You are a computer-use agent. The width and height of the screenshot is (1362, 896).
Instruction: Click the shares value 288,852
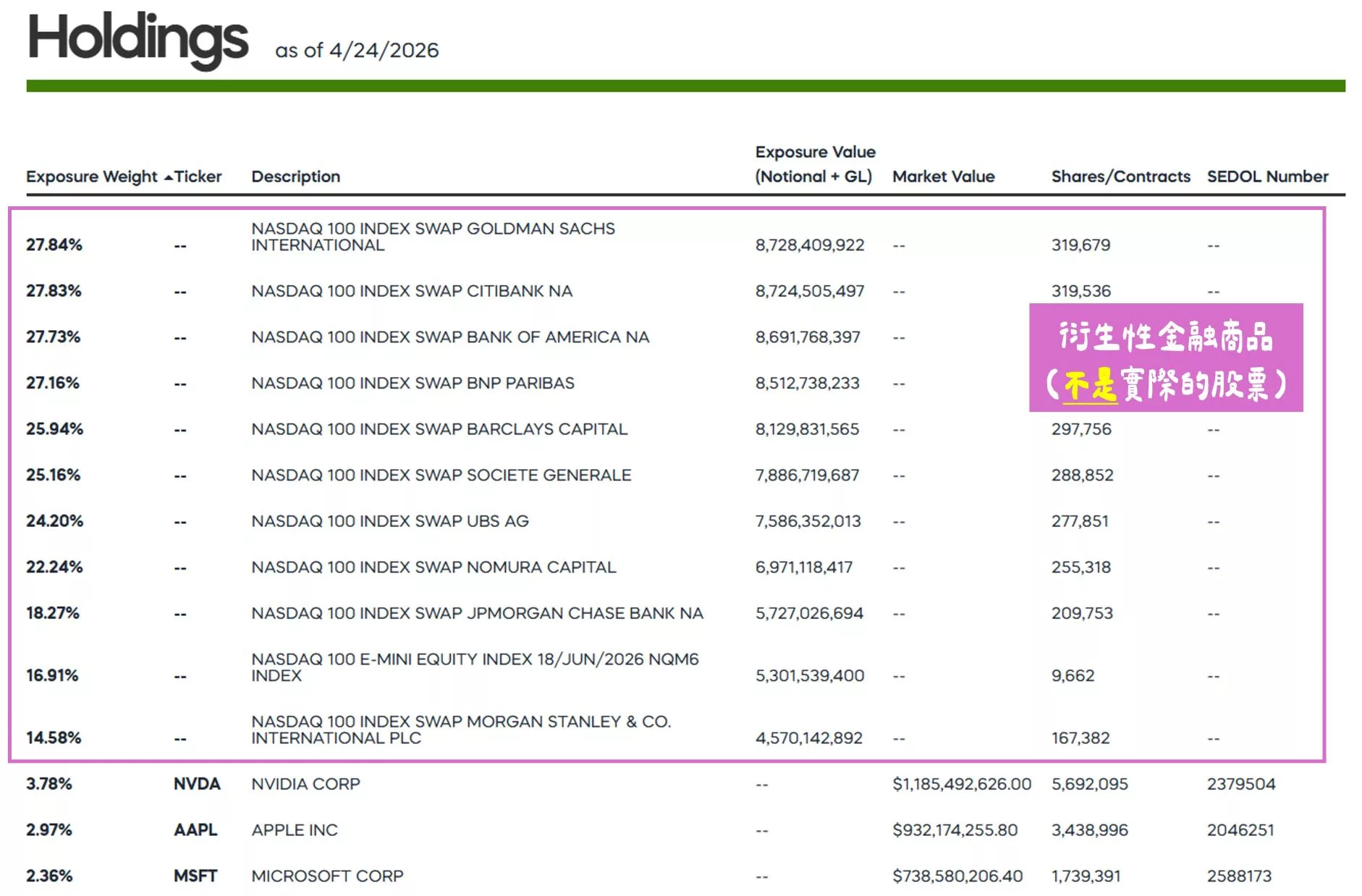pos(1082,475)
